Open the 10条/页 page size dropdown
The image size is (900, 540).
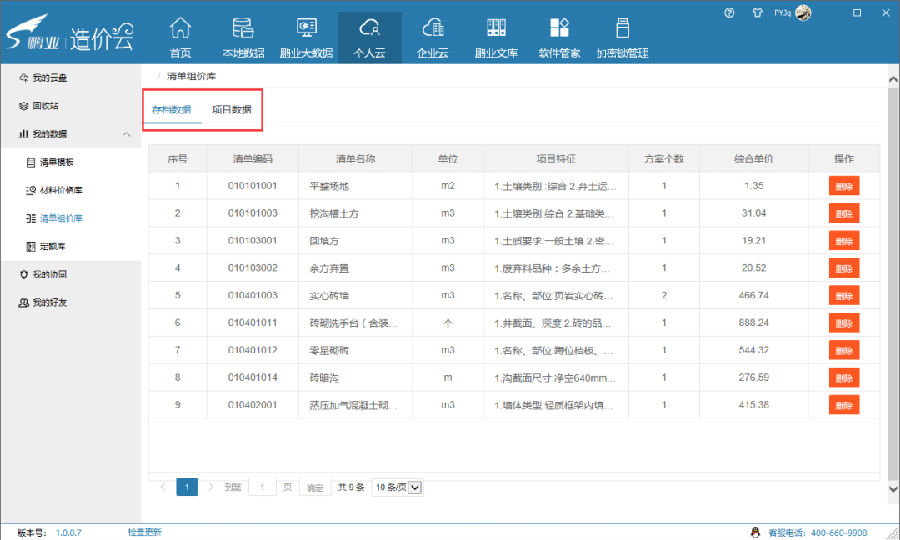(x=398, y=487)
